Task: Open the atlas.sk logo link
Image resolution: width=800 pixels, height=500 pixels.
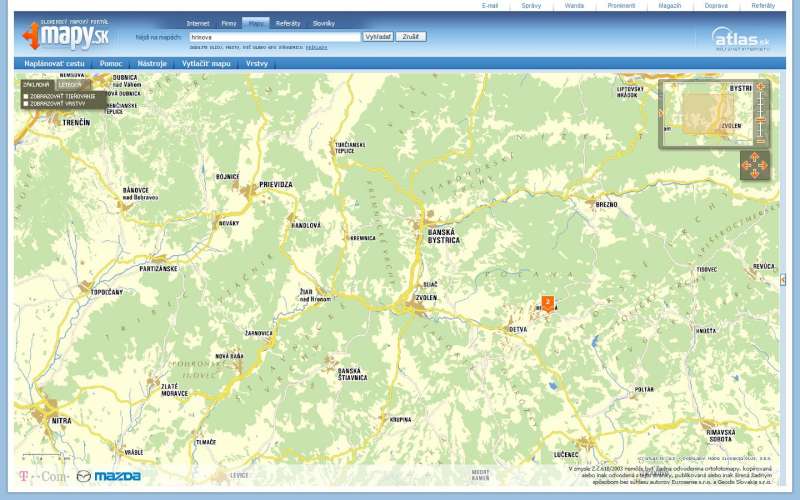Action: pyautogui.click(x=741, y=39)
